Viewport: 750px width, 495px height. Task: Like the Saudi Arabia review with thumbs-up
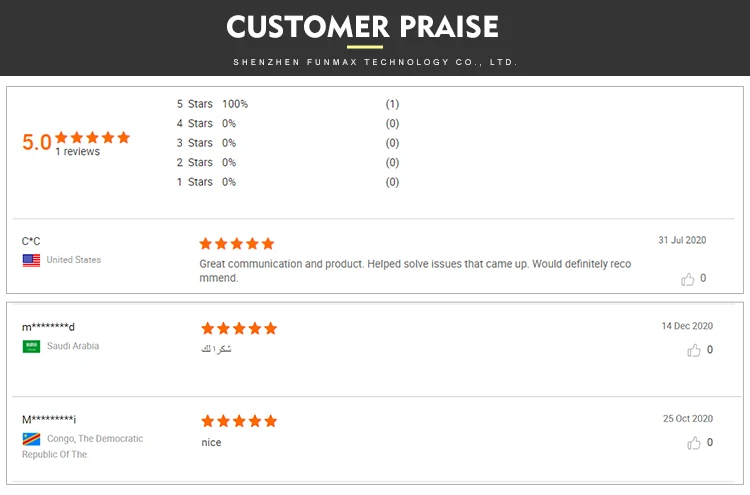694,351
